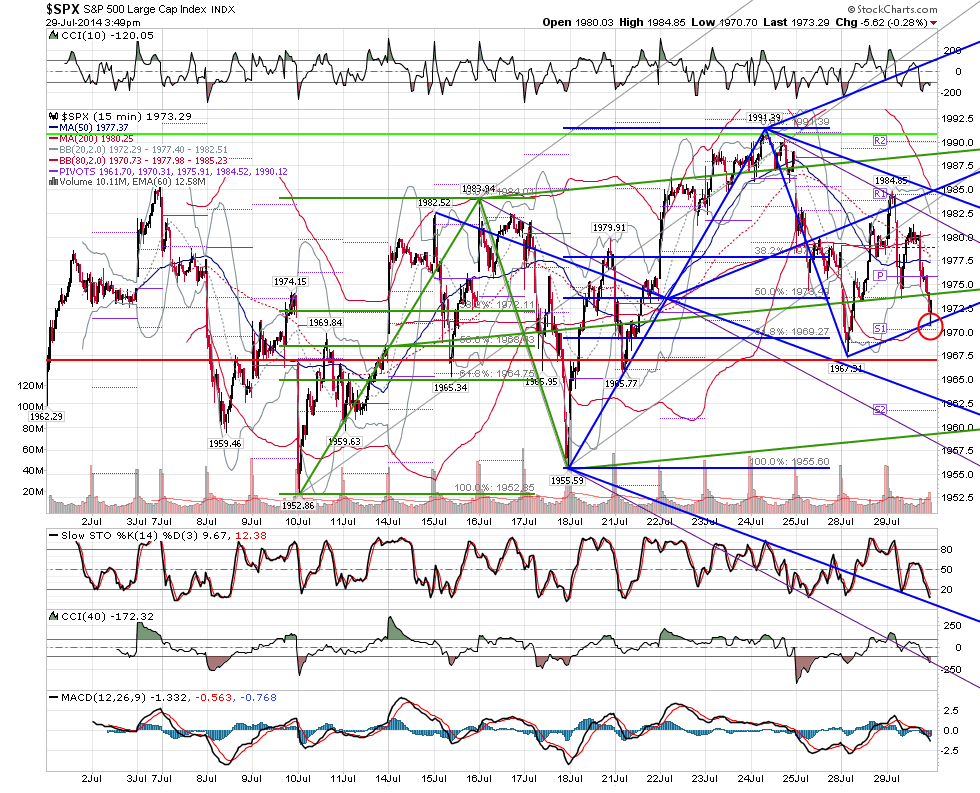Click the Chg -5.62 (-0.28%) value
This screenshot has height=793, width=980.
point(881,22)
